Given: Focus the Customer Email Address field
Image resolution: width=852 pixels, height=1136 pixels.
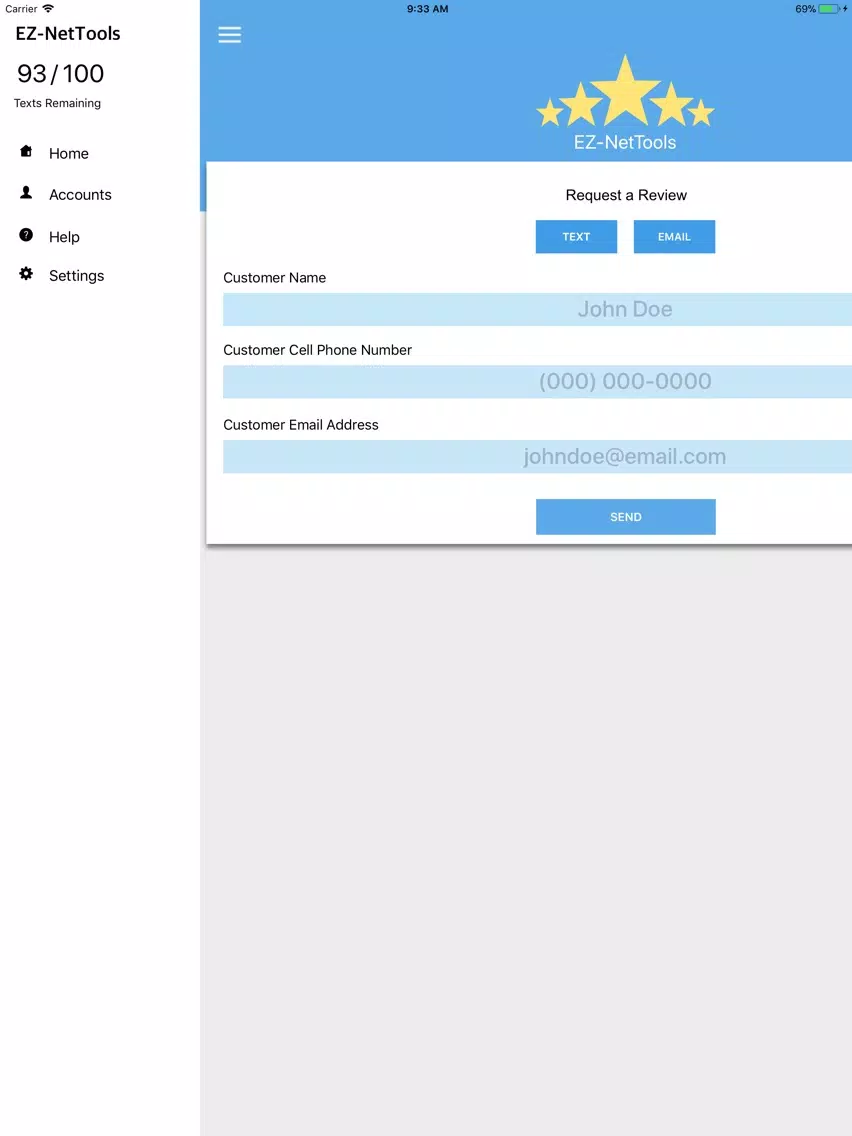Looking at the screenshot, I should [x=538, y=456].
